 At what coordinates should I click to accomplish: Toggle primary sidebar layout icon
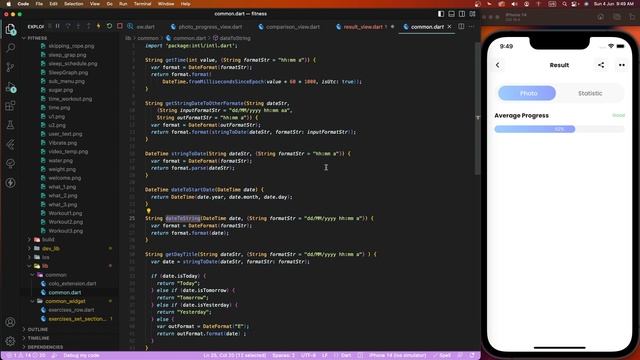click(441, 14)
